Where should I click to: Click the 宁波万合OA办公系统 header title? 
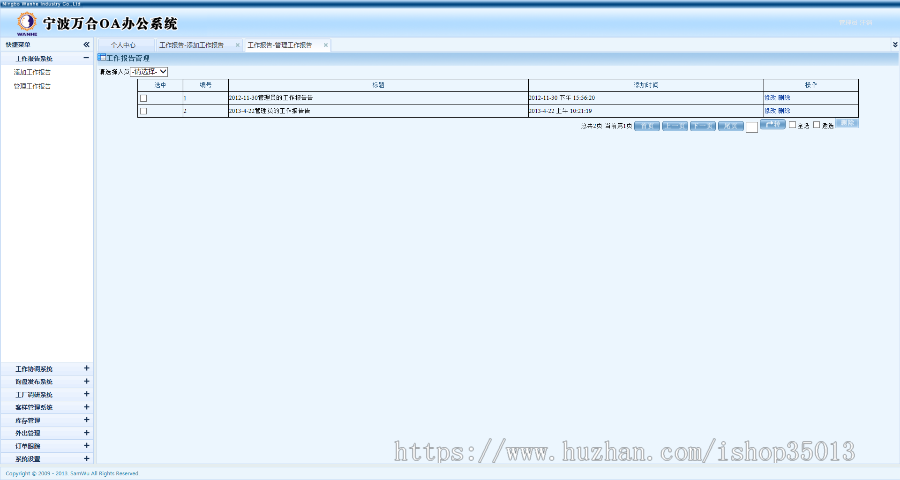(110, 24)
